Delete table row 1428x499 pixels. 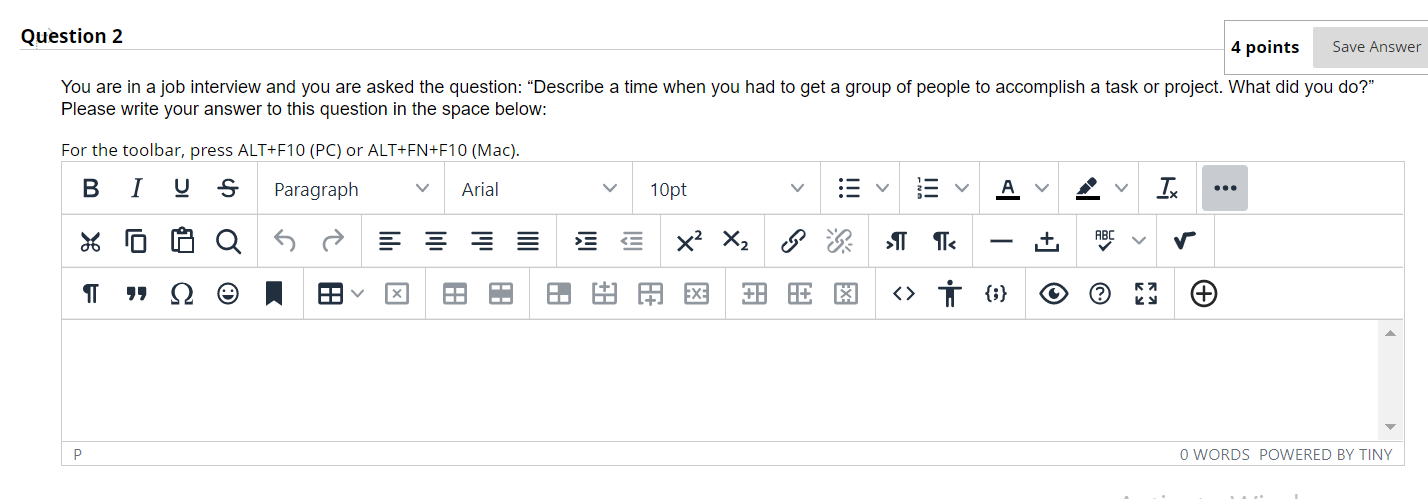pyautogui.click(x=697, y=294)
